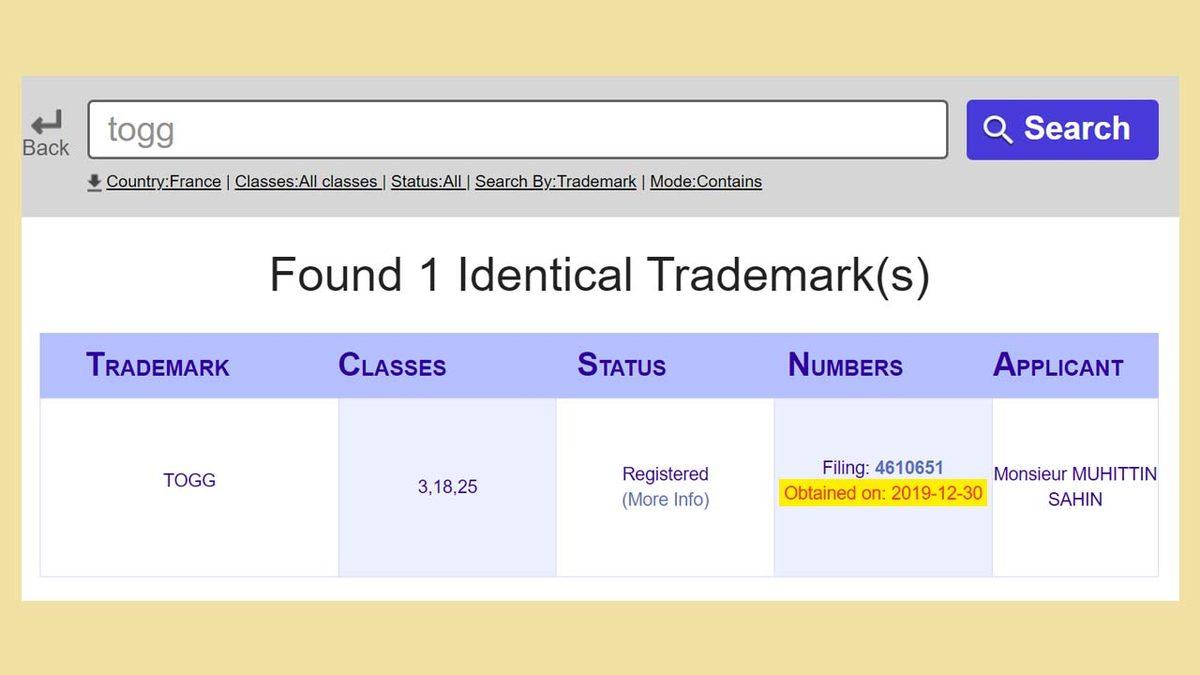Click the Numbers column header

845,366
